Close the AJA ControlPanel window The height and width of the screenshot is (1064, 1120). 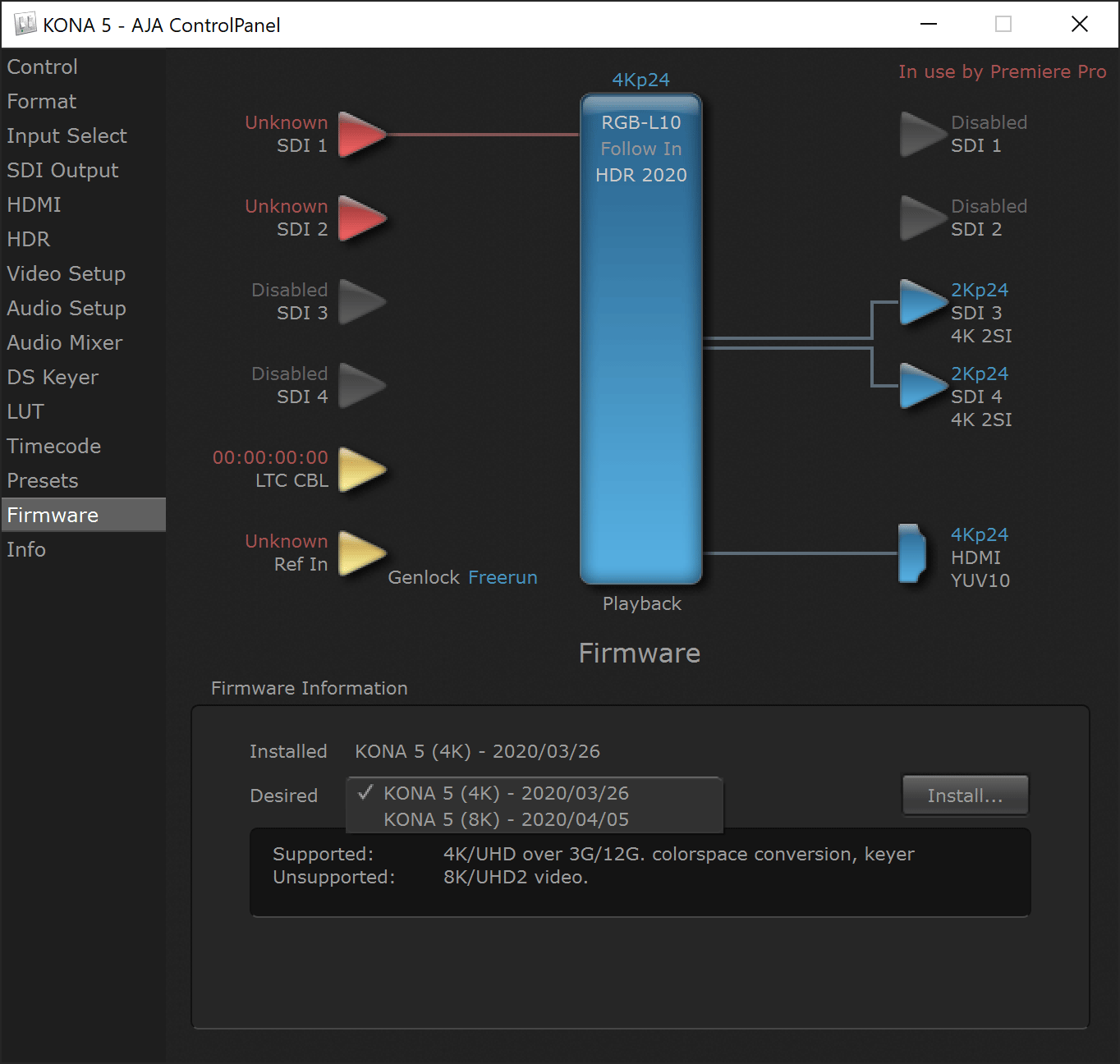point(1080,25)
